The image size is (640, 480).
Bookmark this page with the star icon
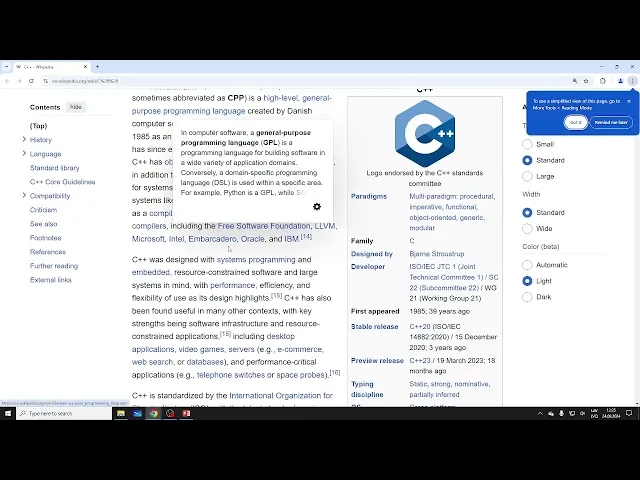(x=586, y=81)
